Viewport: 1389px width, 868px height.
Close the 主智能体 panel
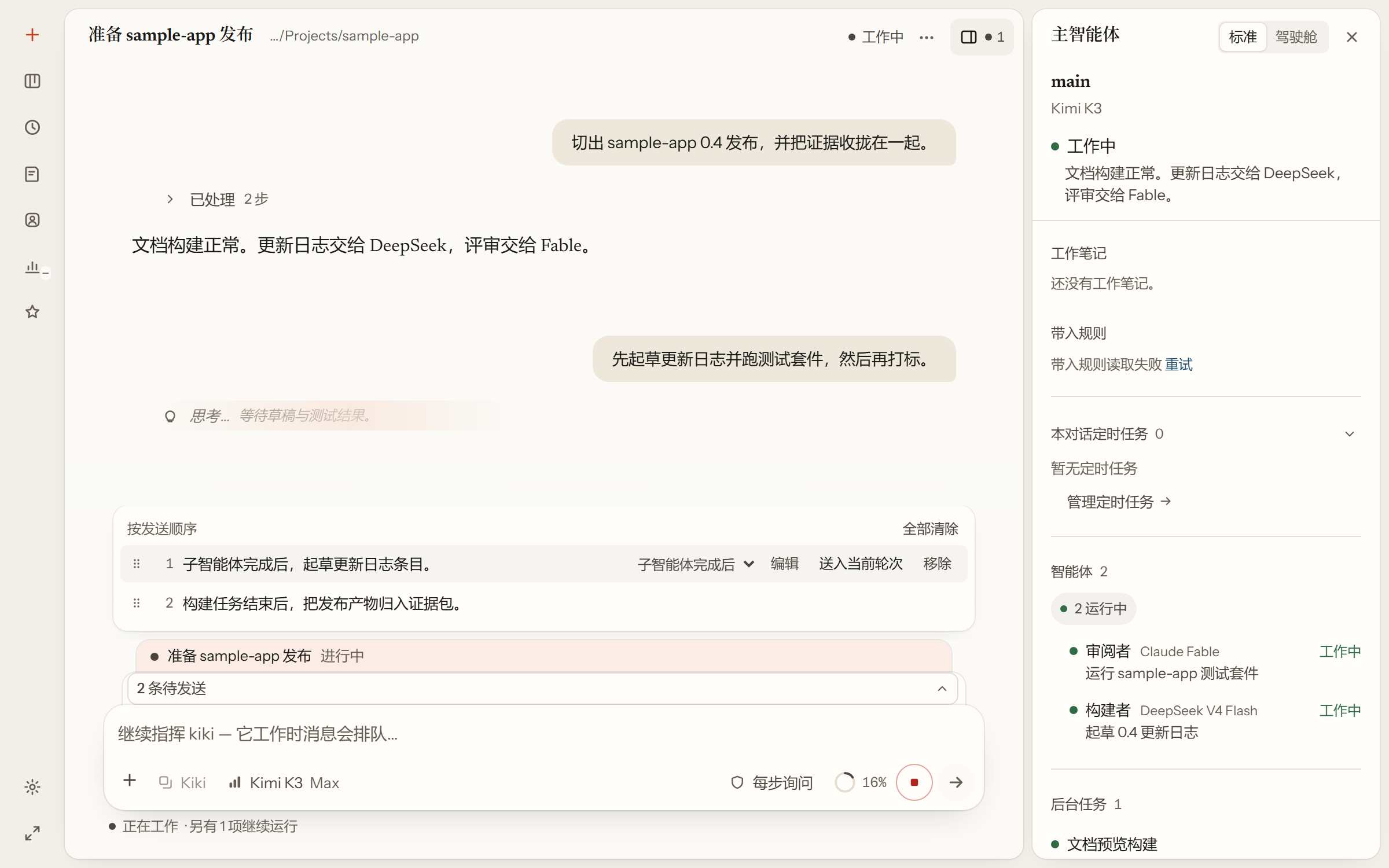pyautogui.click(x=1352, y=37)
